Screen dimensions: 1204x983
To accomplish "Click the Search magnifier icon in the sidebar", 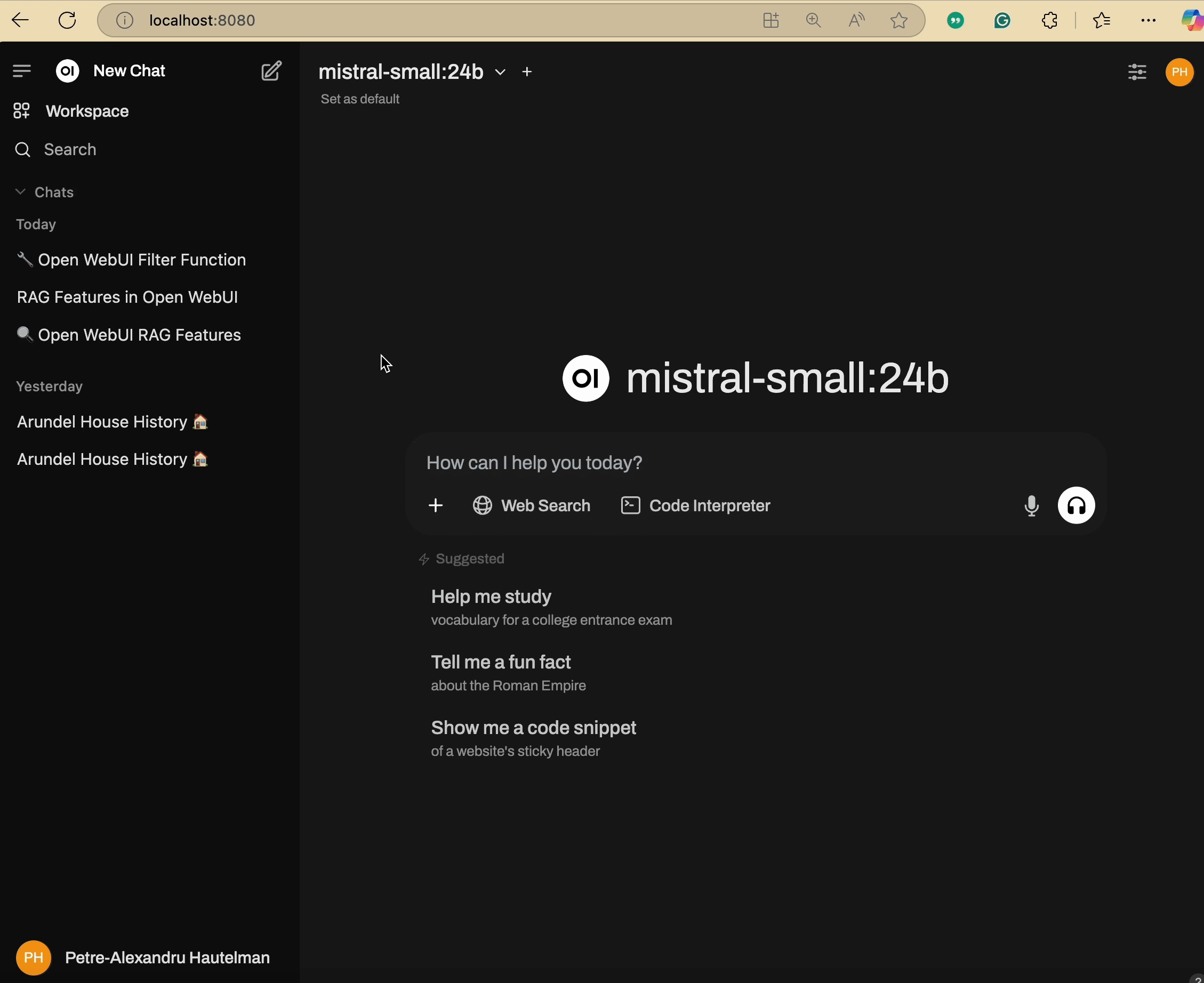I will [x=22, y=149].
